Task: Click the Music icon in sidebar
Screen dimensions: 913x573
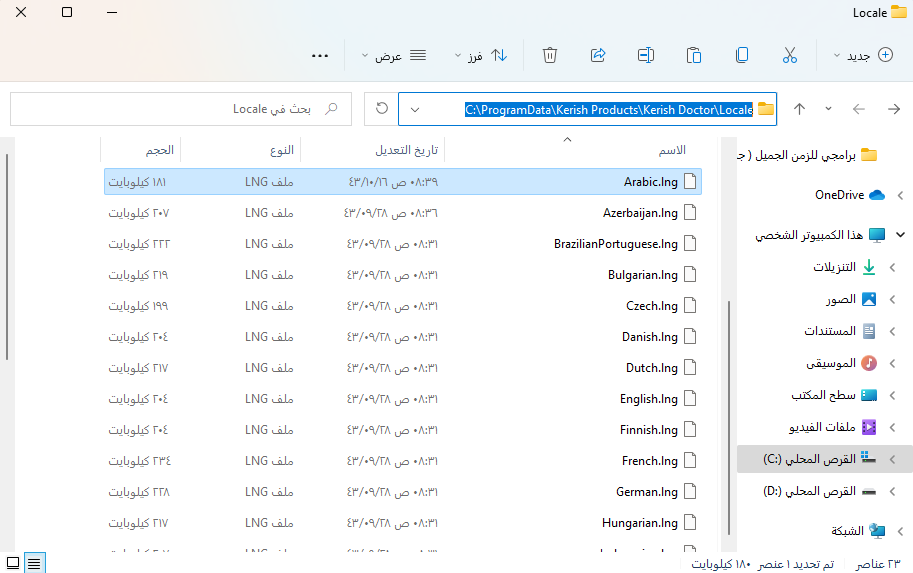Action: pos(869,363)
